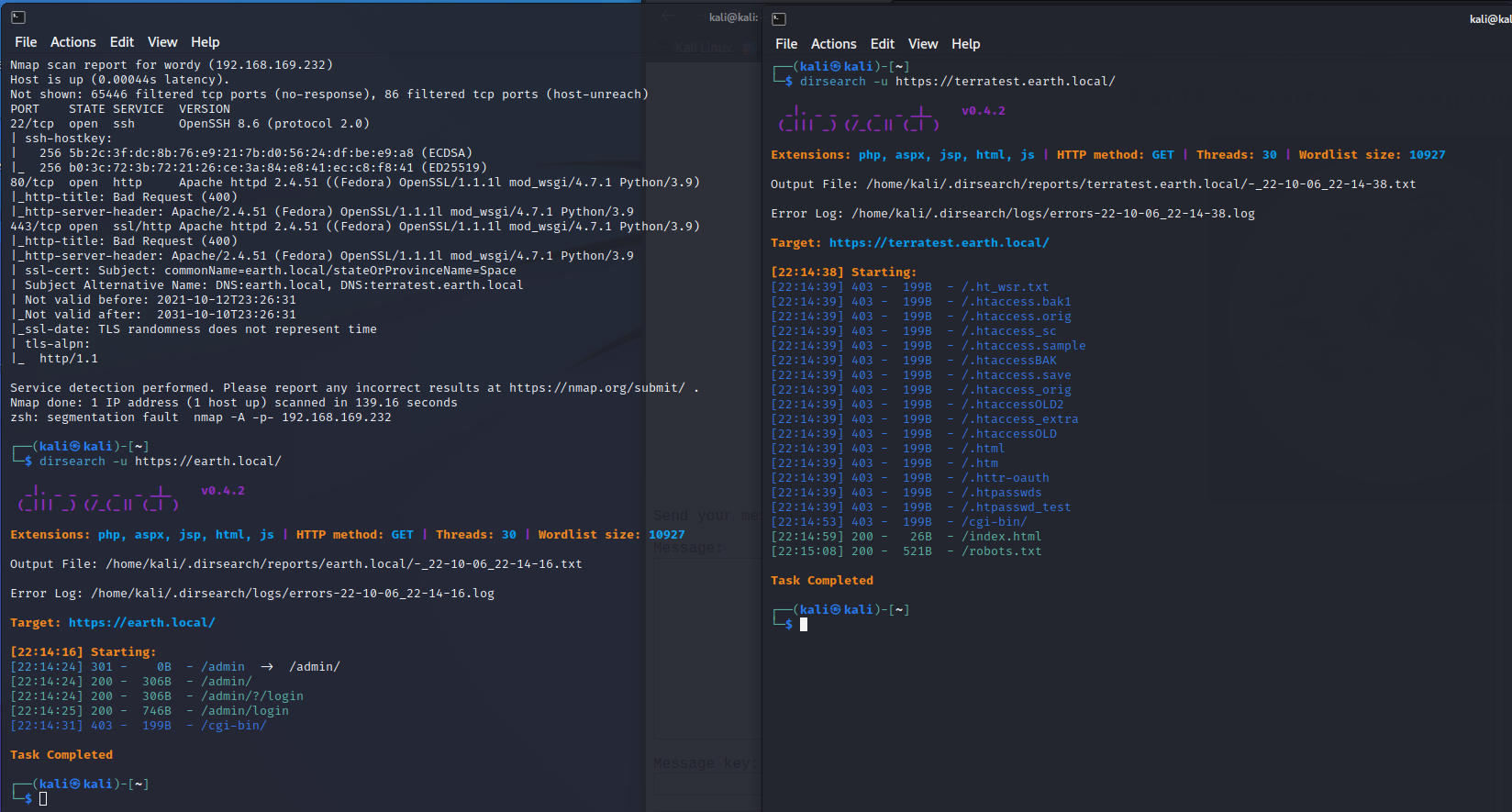
Task: Click the 'Nmap scan report for wordy' line
Action: pyautogui.click(x=172, y=65)
